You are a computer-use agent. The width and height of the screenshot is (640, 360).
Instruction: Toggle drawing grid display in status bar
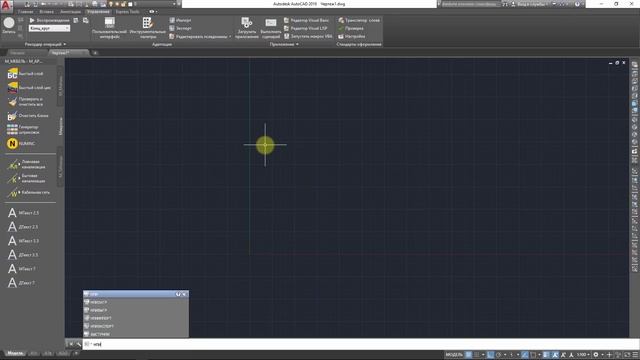(469, 355)
